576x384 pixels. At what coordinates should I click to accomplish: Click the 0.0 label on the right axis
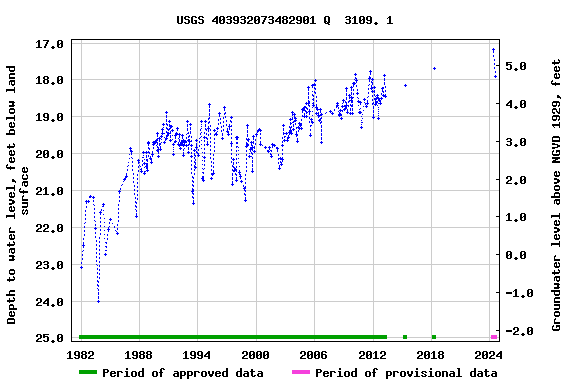point(516,255)
